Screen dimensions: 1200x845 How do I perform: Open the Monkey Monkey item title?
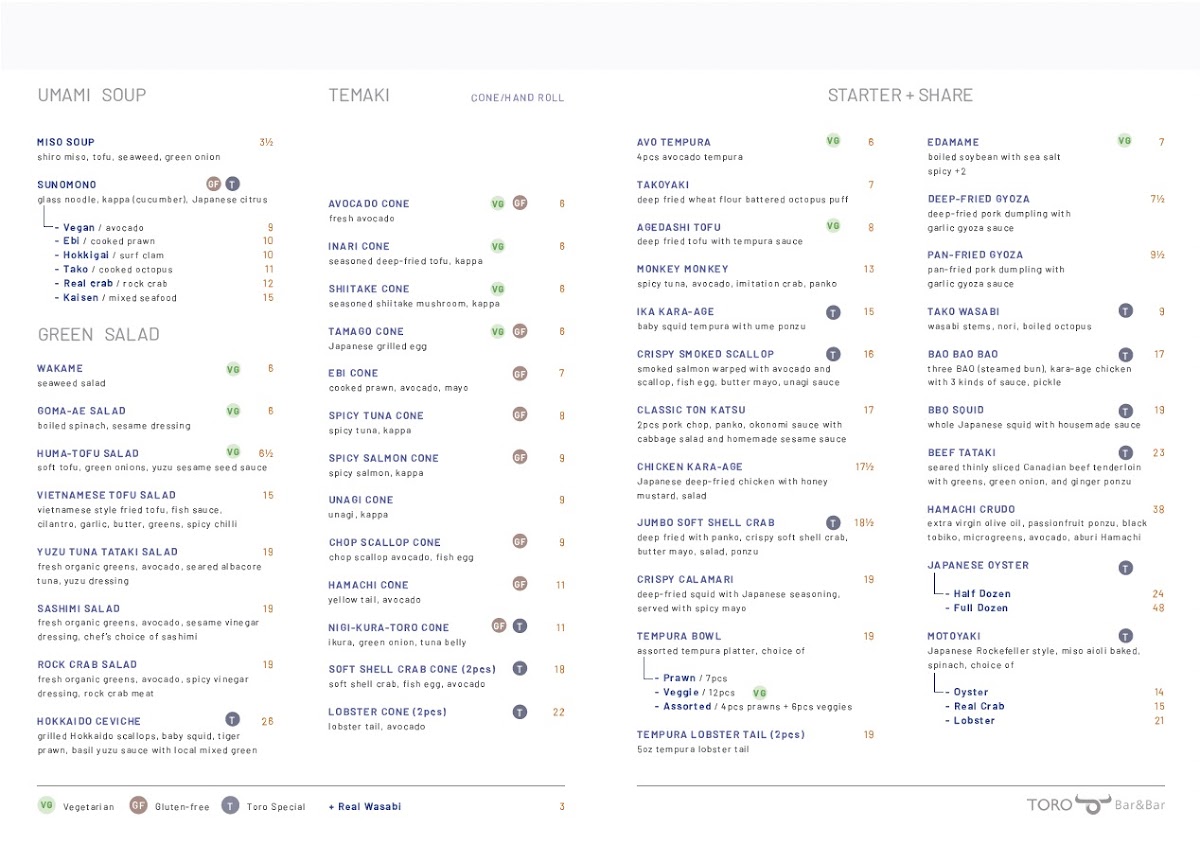click(683, 269)
